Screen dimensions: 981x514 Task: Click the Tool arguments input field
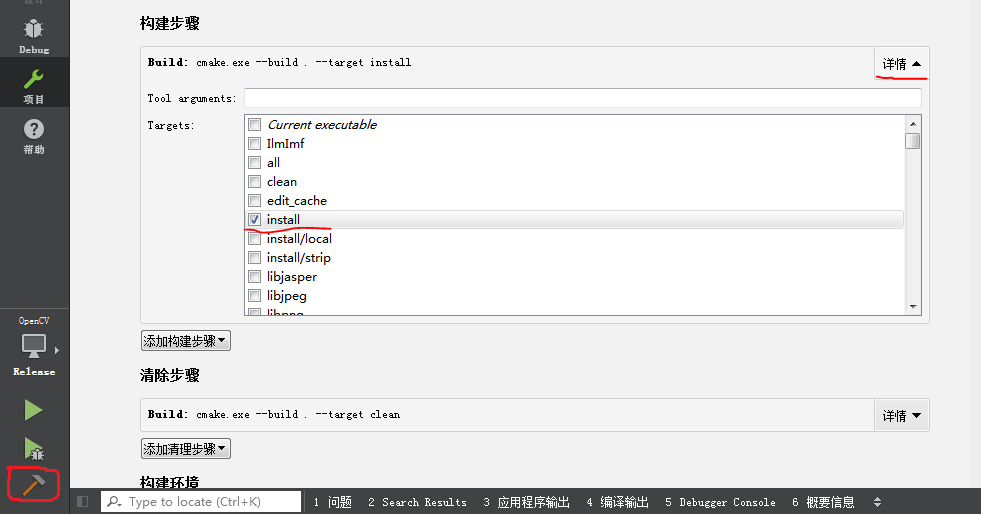tap(582, 98)
